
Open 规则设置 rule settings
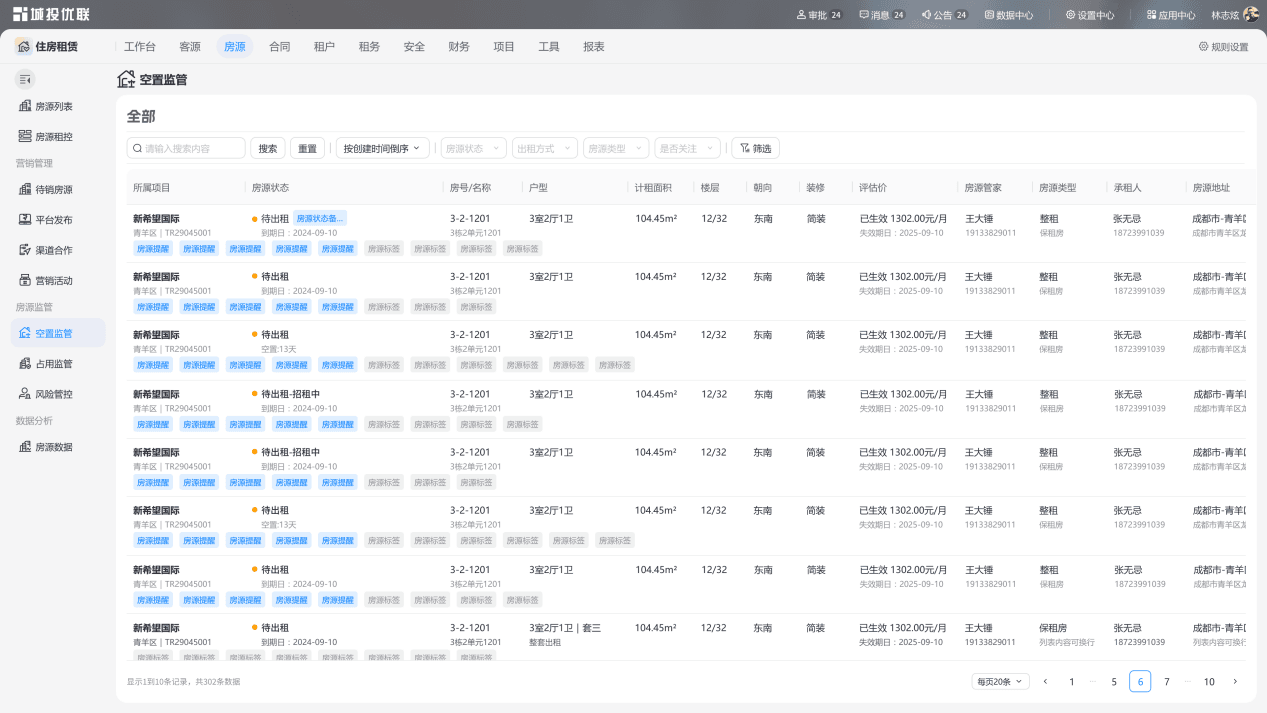(x=1224, y=47)
